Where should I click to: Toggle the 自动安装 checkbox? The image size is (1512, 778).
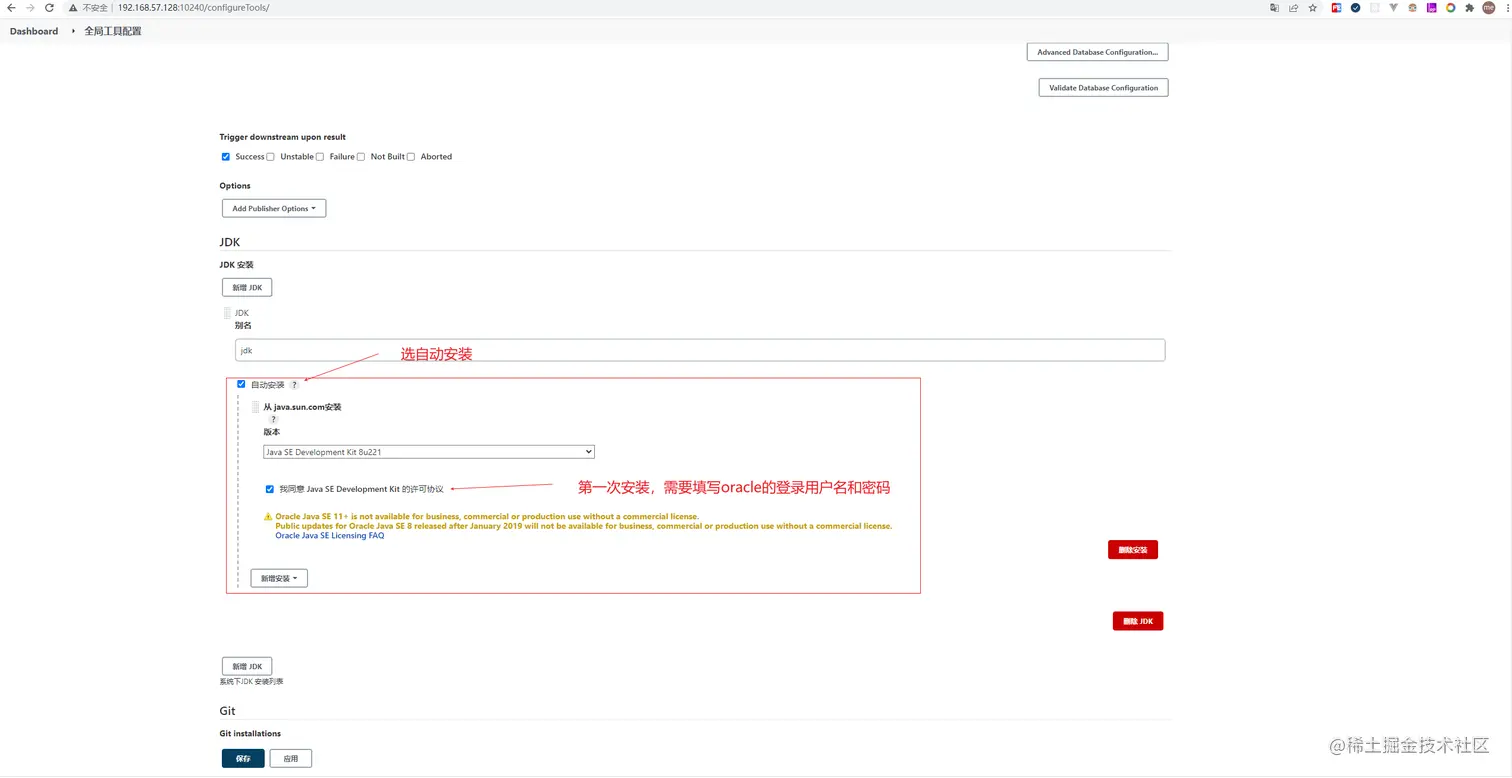(241, 384)
